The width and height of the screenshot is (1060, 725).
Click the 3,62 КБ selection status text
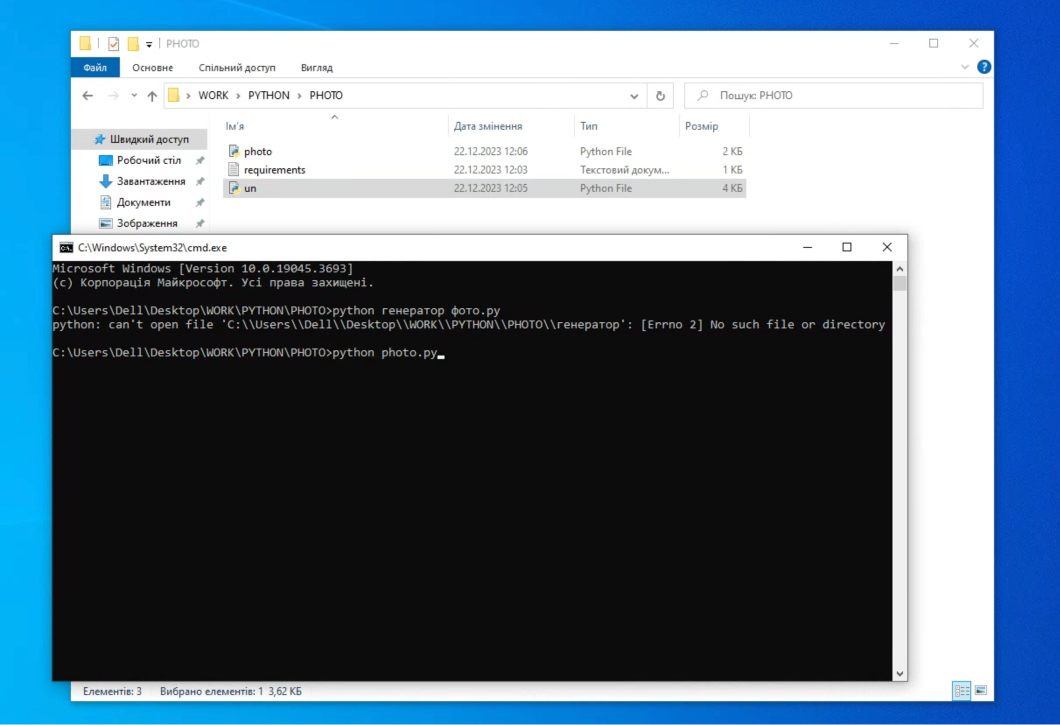click(285, 691)
